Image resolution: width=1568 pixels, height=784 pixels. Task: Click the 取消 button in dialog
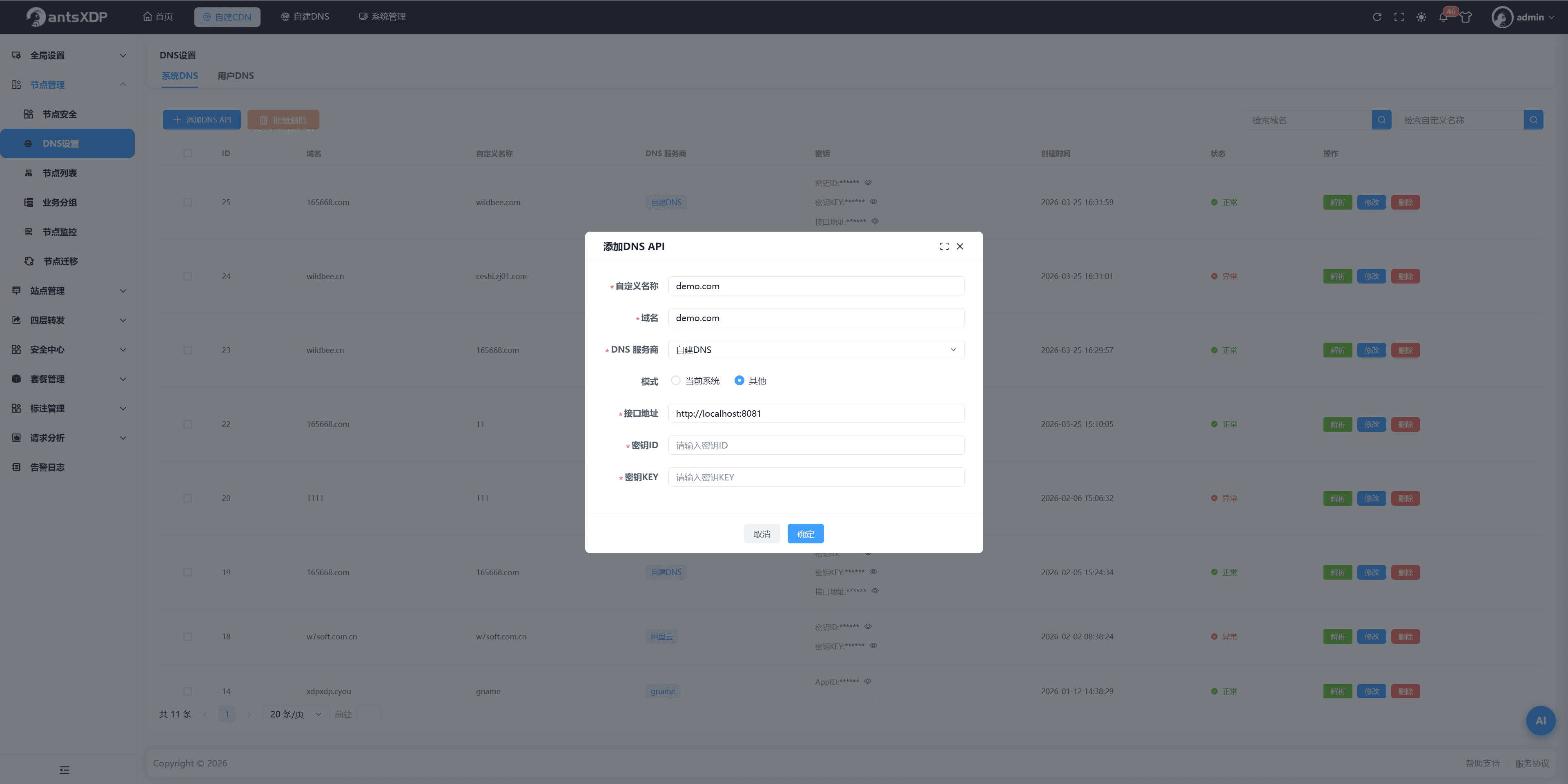pos(762,534)
